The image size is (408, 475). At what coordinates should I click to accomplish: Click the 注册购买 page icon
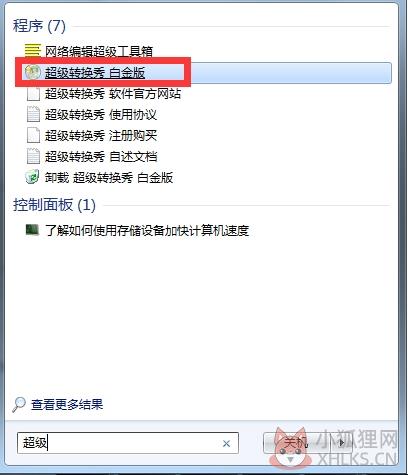pos(33,135)
